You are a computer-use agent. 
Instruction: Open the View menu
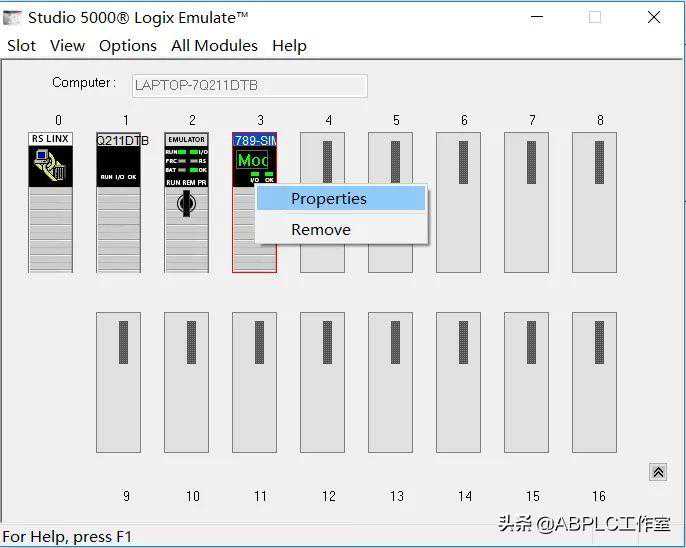coord(67,46)
